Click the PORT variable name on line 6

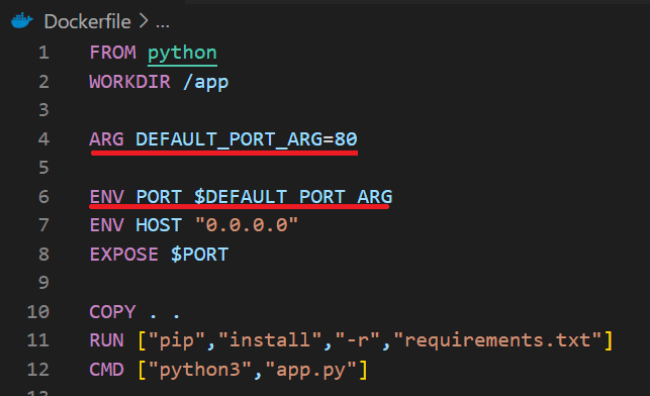(x=159, y=197)
